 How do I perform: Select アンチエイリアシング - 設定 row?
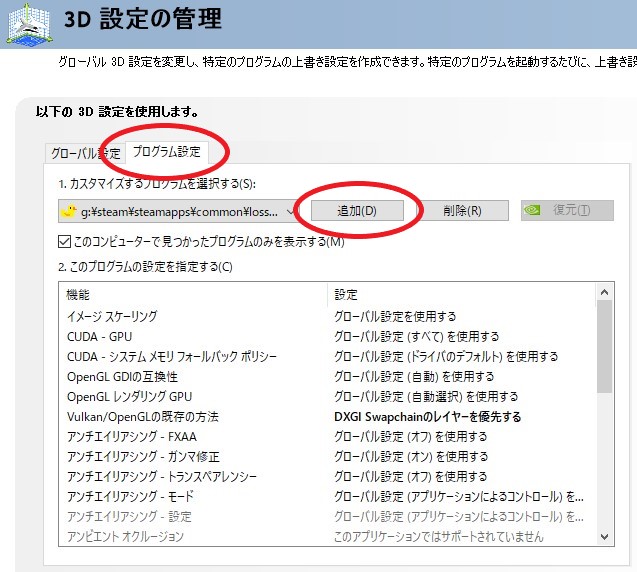[327, 516]
